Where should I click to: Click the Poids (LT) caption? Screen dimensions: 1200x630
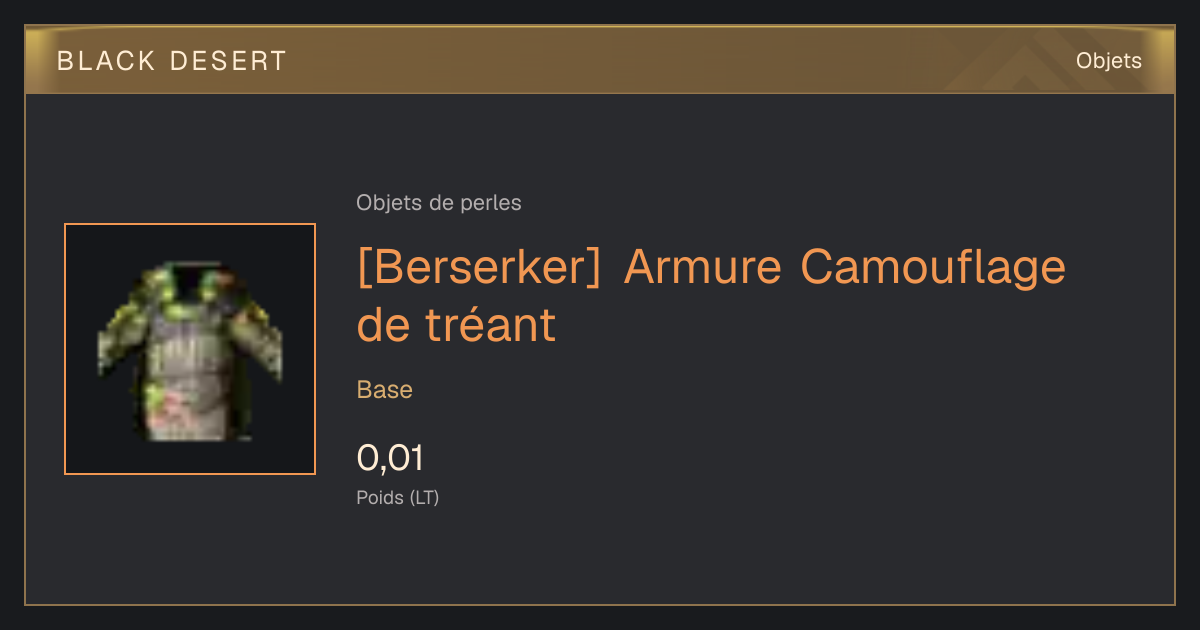pos(398,497)
